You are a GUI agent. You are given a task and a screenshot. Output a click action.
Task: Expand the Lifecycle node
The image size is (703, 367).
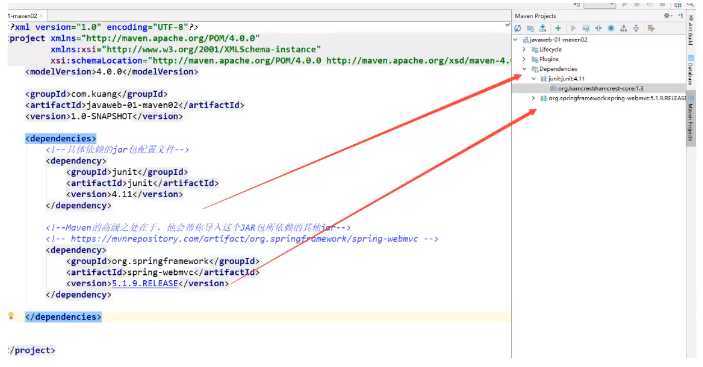(x=524, y=49)
